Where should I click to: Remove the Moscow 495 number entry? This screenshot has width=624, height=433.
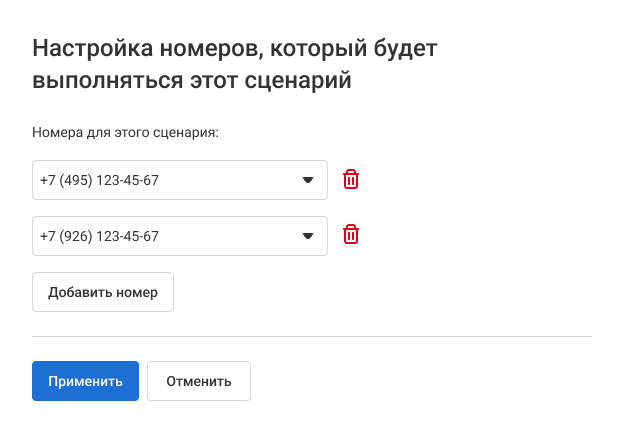351,180
